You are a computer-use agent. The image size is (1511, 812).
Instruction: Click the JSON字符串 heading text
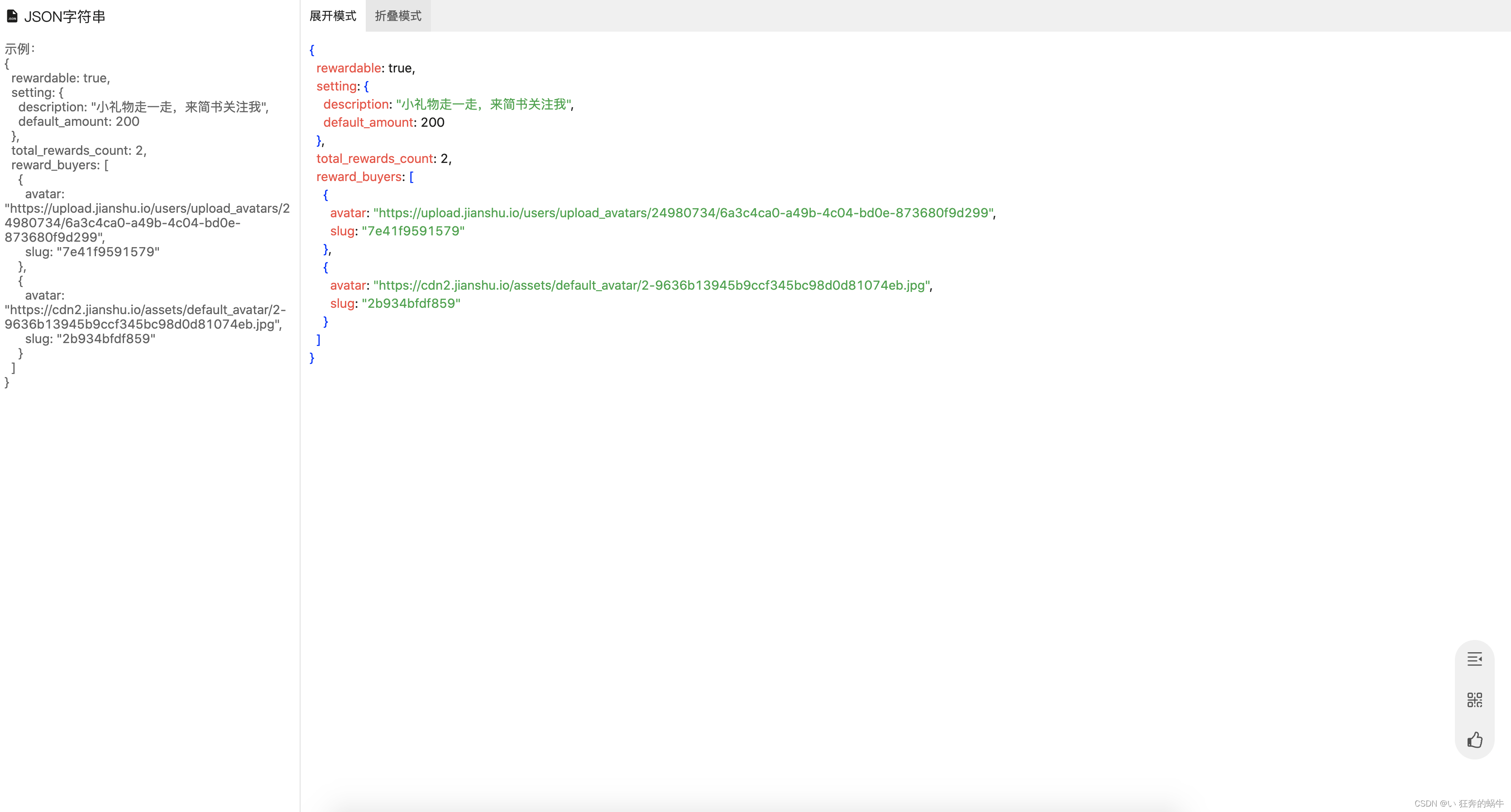coord(65,16)
